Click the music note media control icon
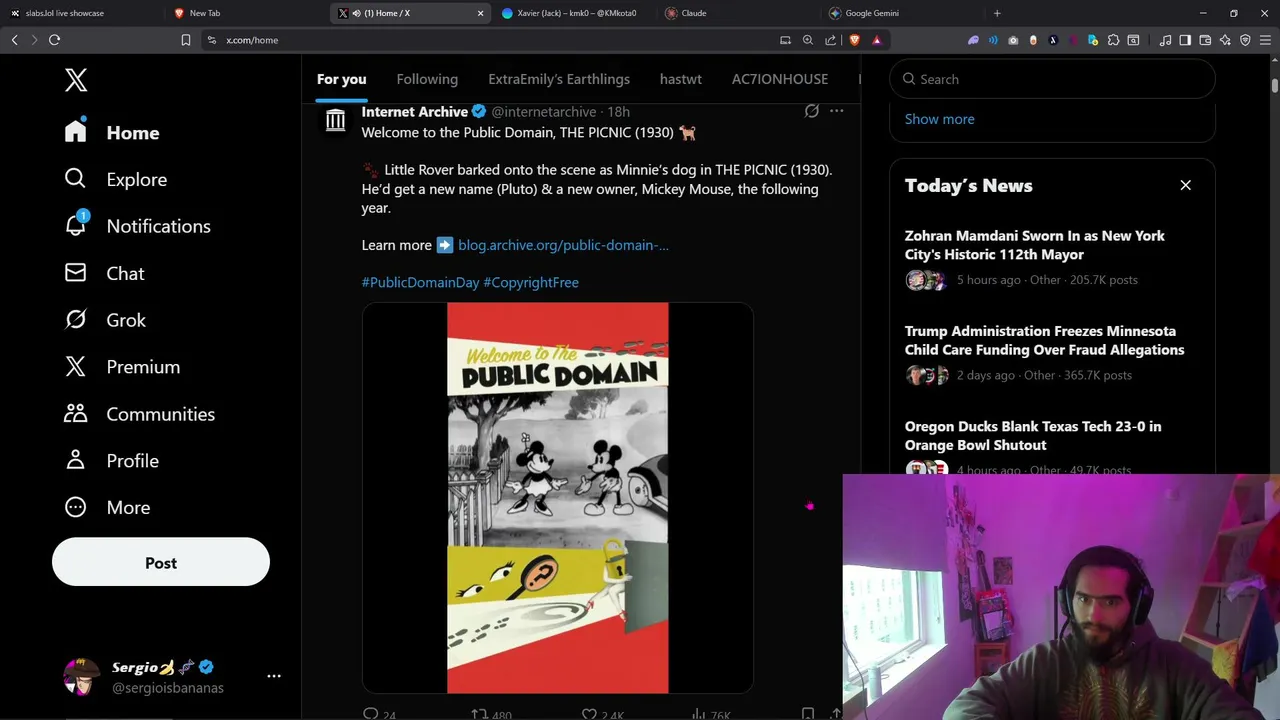 tap(1165, 40)
